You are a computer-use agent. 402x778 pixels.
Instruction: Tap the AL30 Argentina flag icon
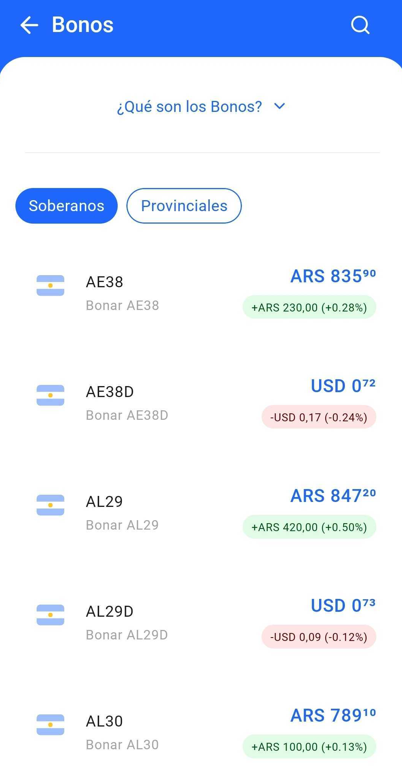tap(50, 725)
